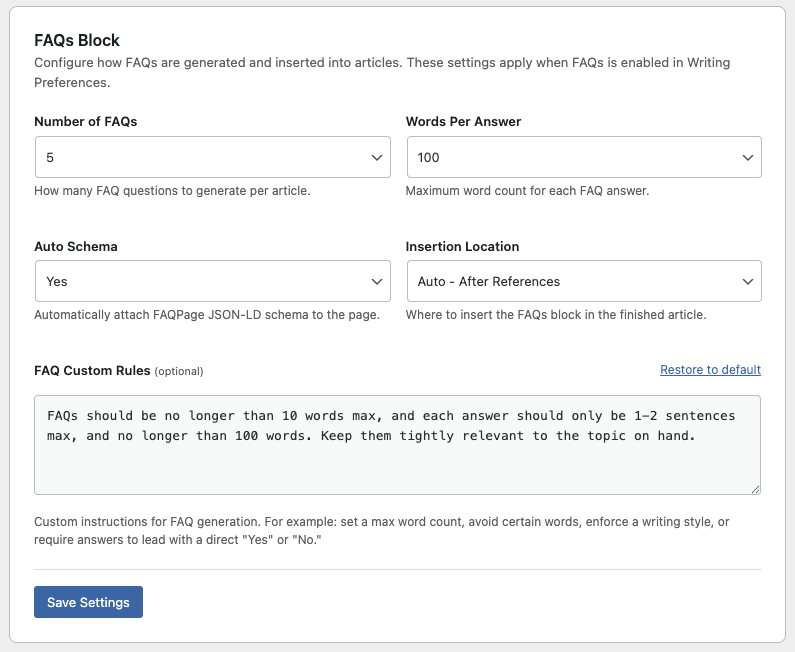The width and height of the screenshot is (795, 652).
Task: Click the FAQPage JSON-LD schema help text
Action: pyautogui.click(x=207, y=315)
